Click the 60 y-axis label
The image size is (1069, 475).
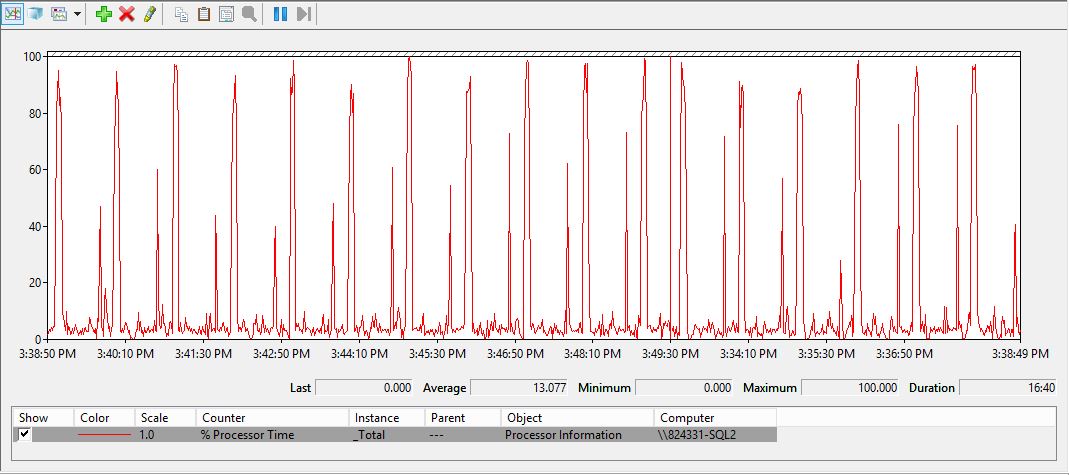coord(36,170)
